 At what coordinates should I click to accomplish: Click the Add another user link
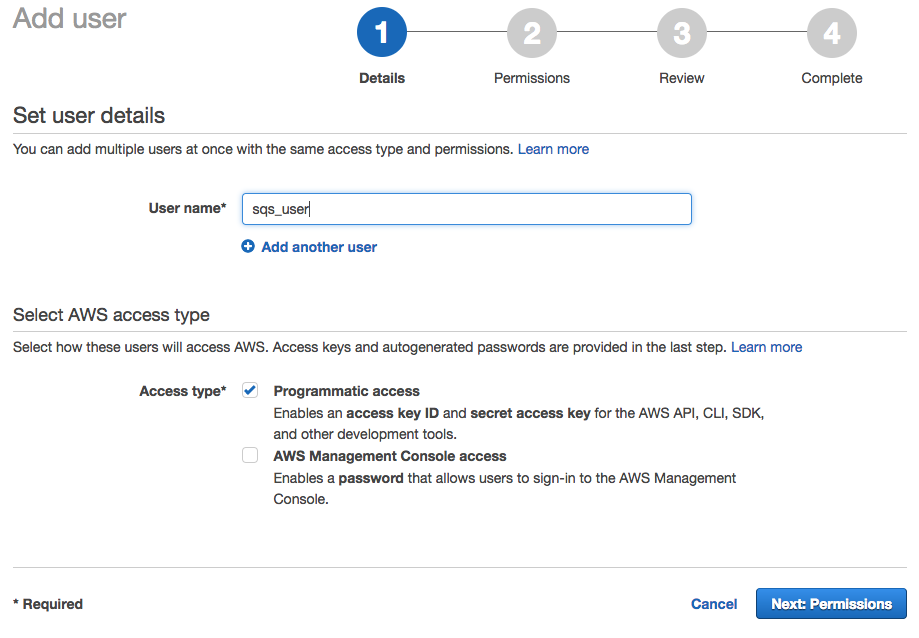319,247
